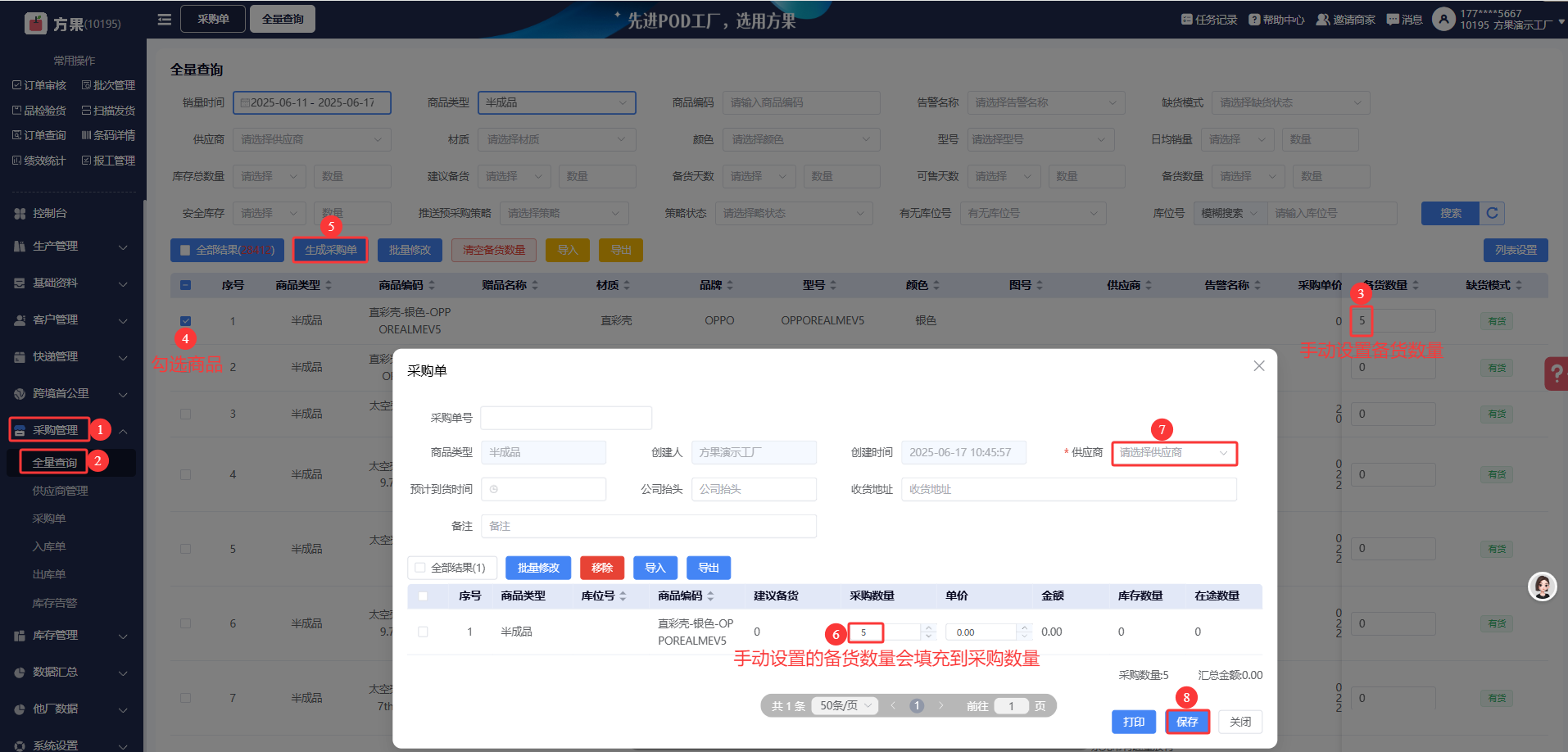Click the 打印 button in the dialog

click(x=1134, y=722)
